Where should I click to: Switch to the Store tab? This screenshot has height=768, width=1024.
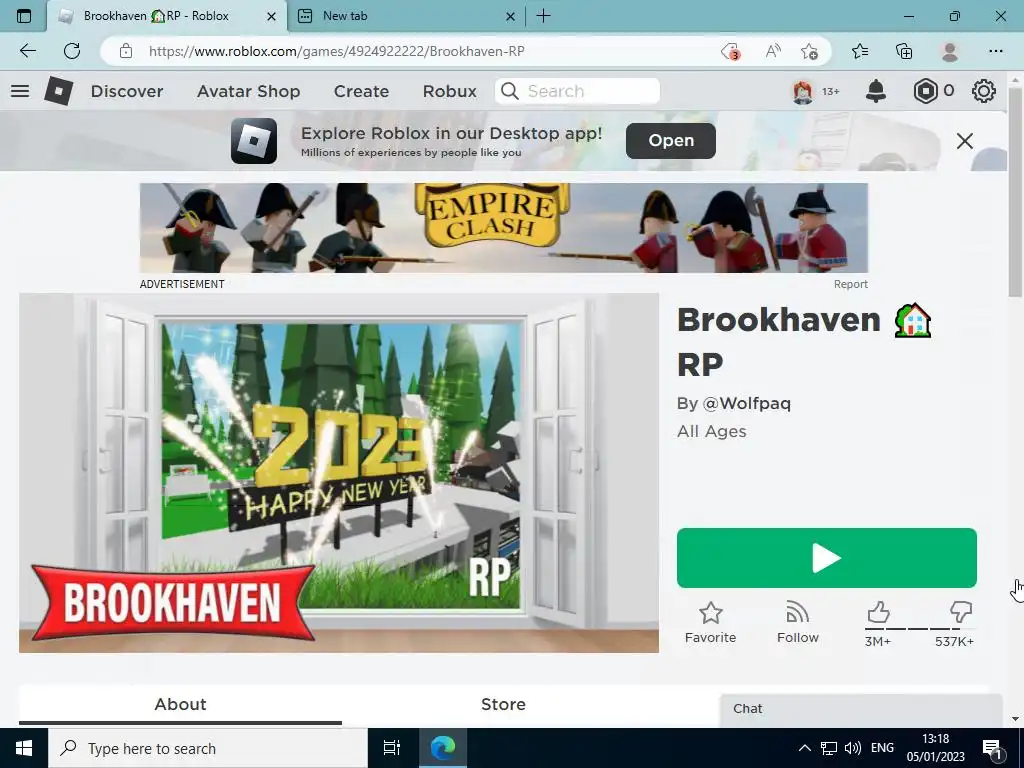[503, 705]
